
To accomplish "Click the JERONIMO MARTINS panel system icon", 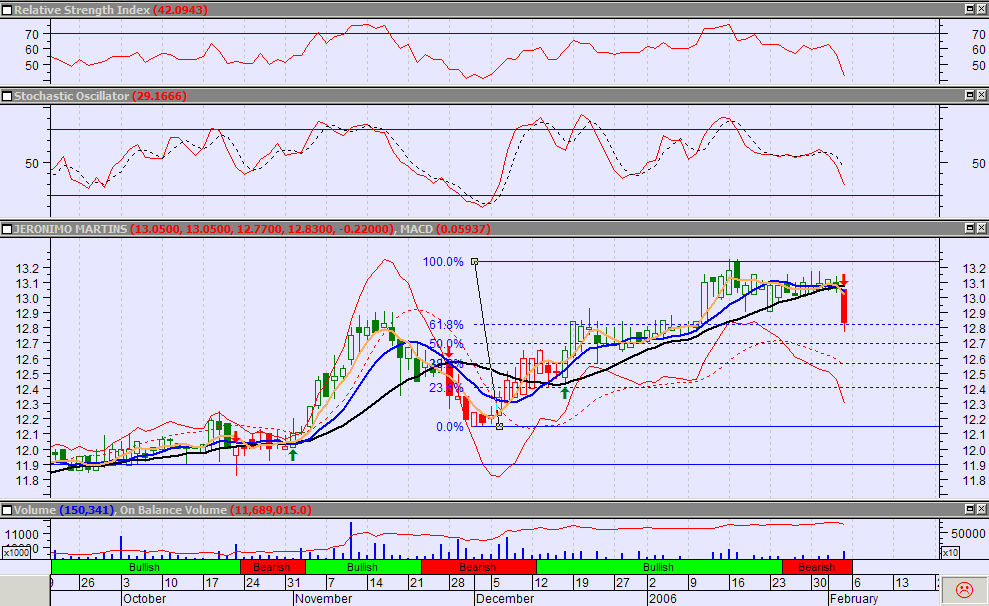I will tap(7, 229).
